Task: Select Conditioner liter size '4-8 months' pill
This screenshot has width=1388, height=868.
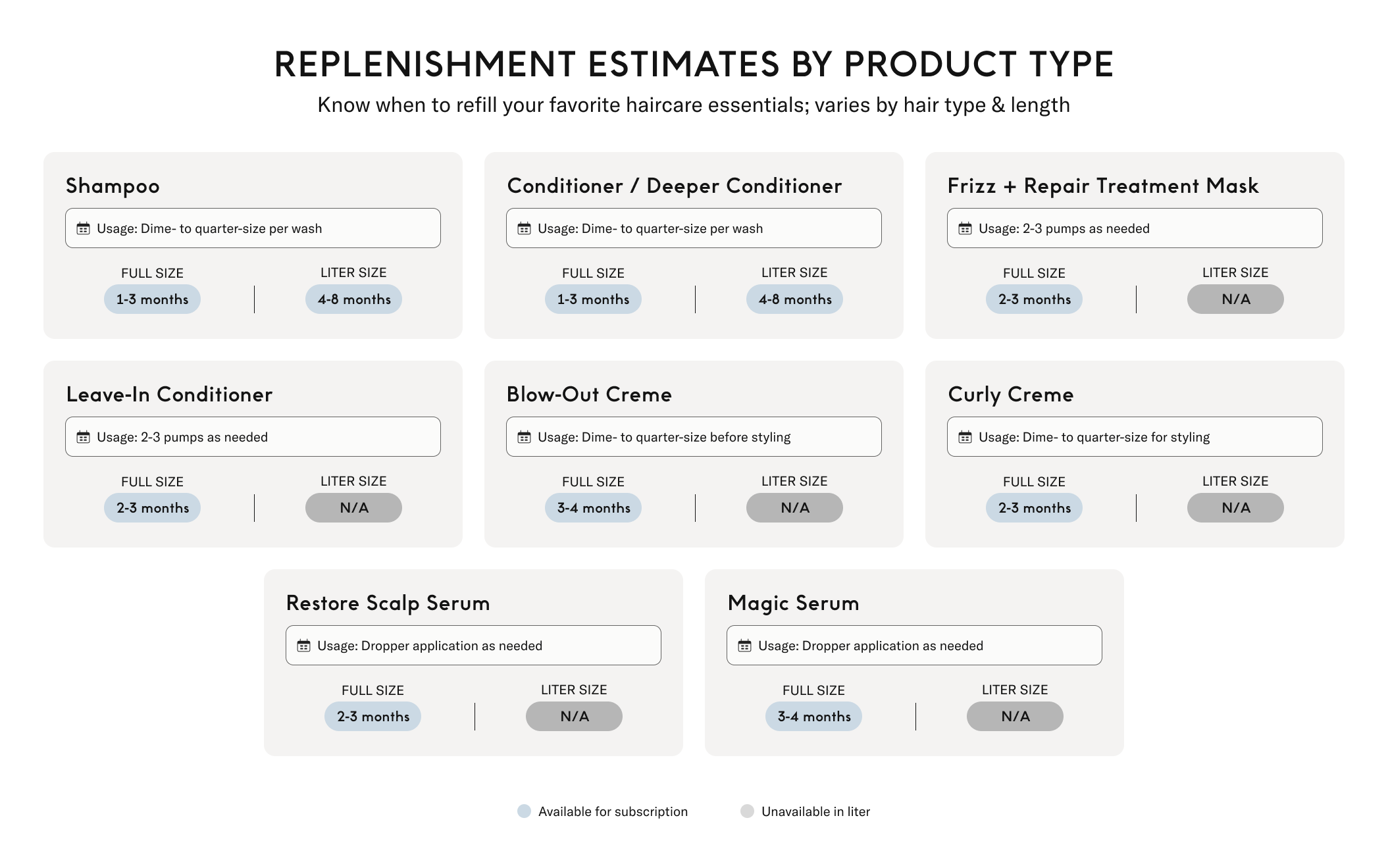Action: (795, 299)
